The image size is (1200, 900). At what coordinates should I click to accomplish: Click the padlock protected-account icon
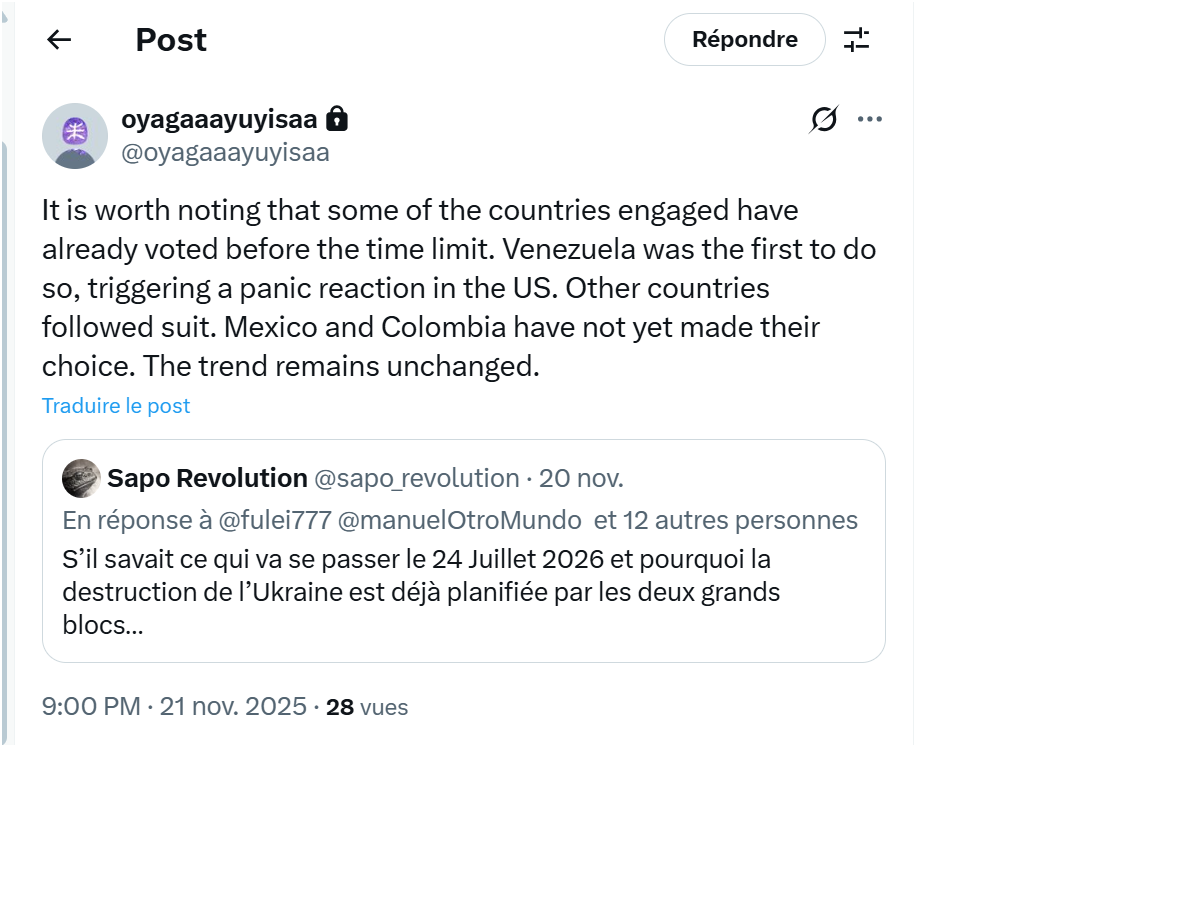[338, 120]
